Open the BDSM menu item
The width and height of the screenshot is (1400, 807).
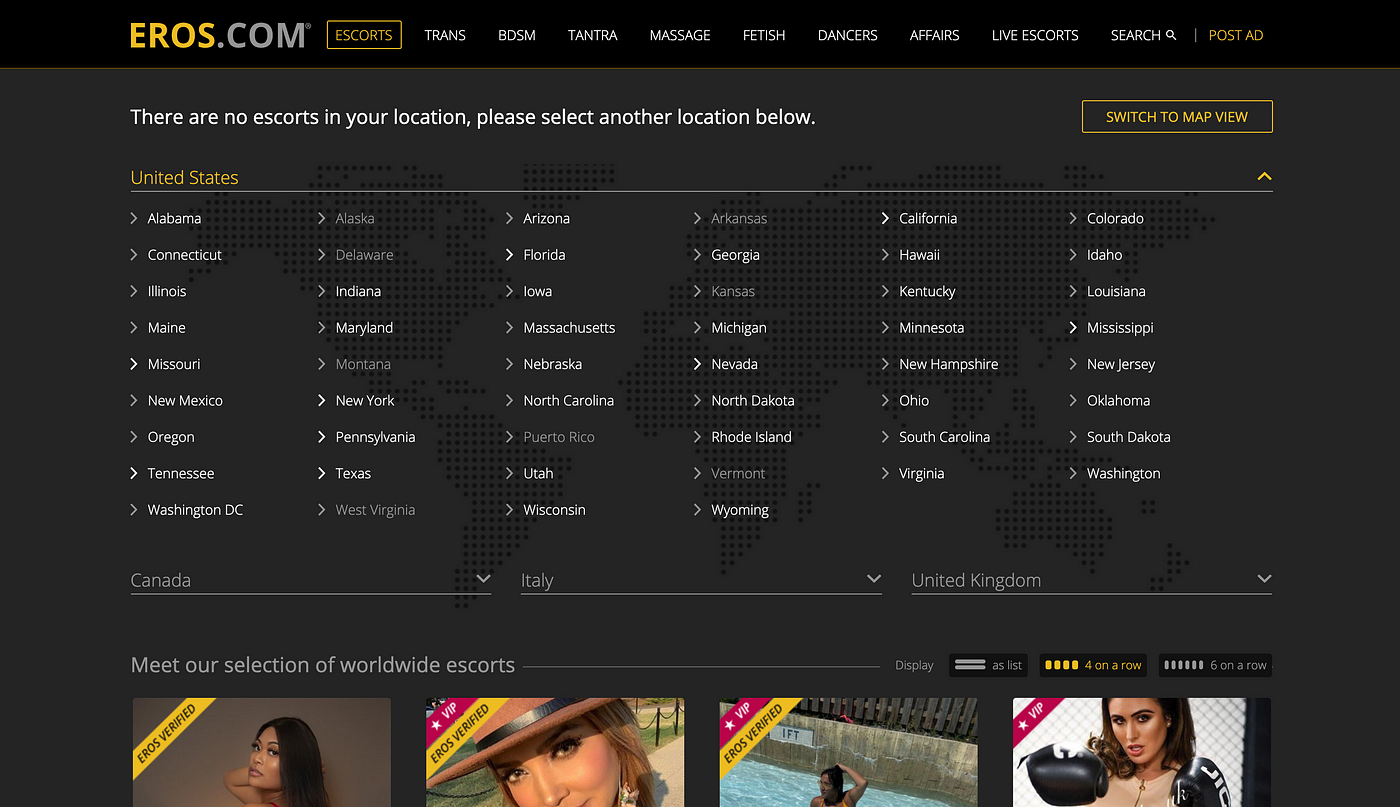pos(517,35)
